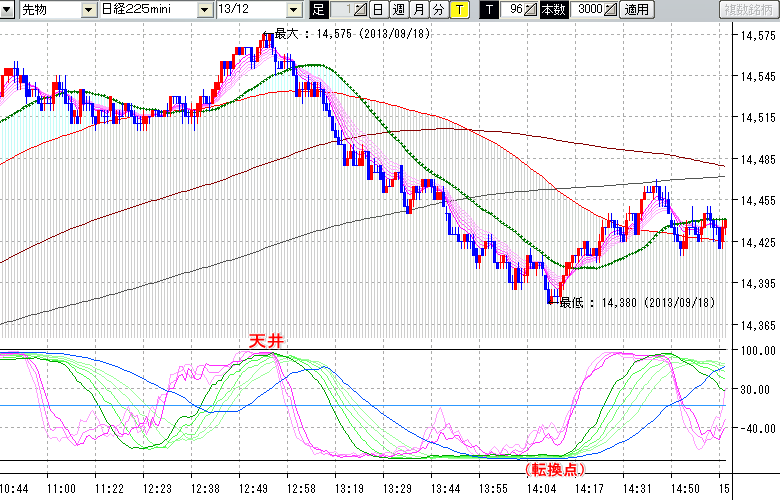Select the 日 daily timeframe button
Viewport: 780px width, 500px height.
click(378, 10)
